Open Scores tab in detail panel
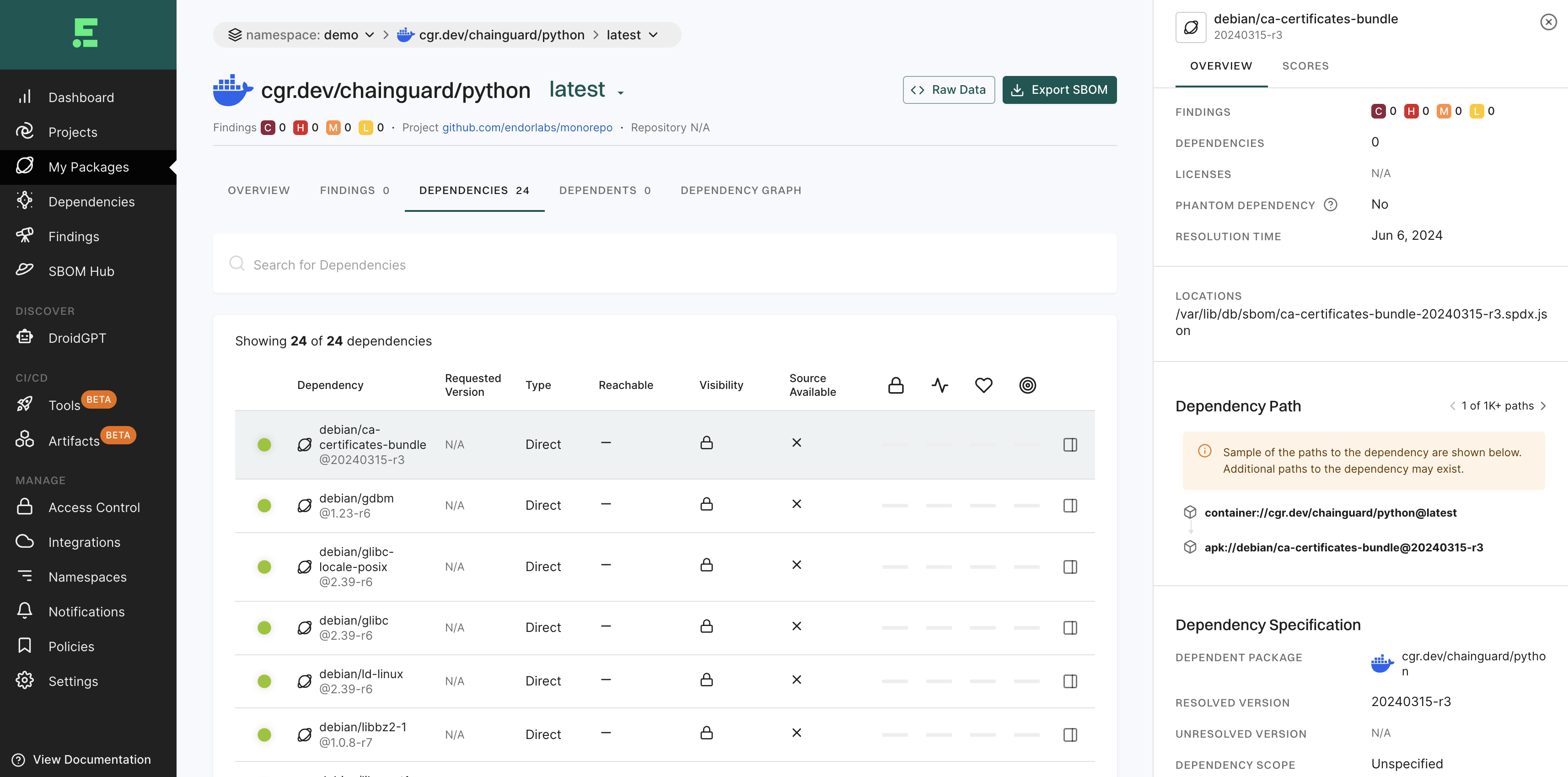The width and height of the screenshot is (1568, 777). 1305,66
